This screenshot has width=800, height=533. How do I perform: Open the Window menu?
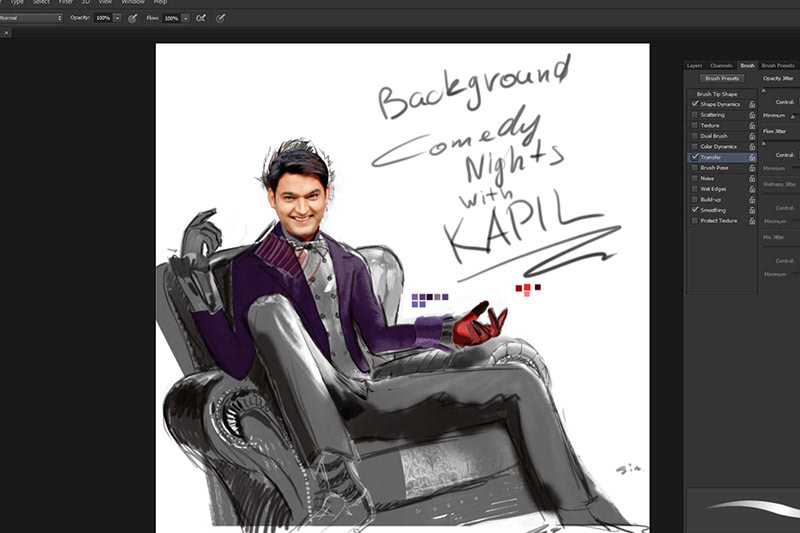133,2
